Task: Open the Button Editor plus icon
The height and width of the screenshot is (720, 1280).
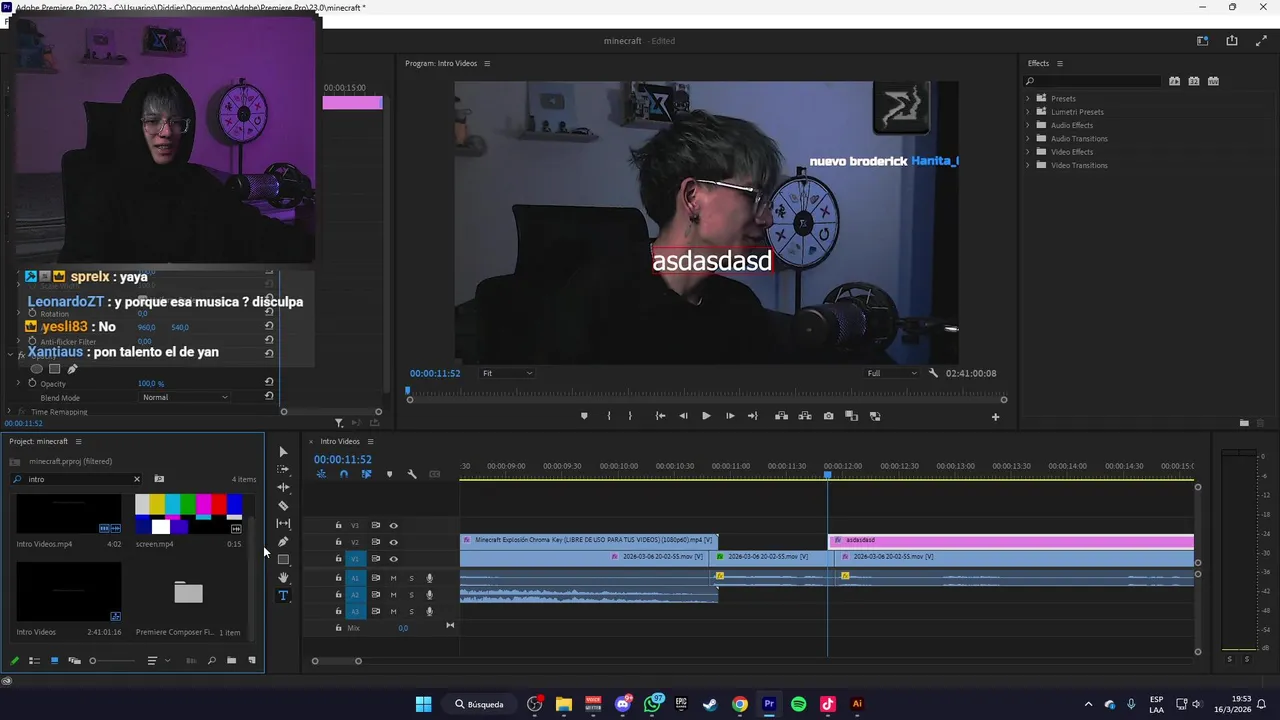Action: coord(995,416)
